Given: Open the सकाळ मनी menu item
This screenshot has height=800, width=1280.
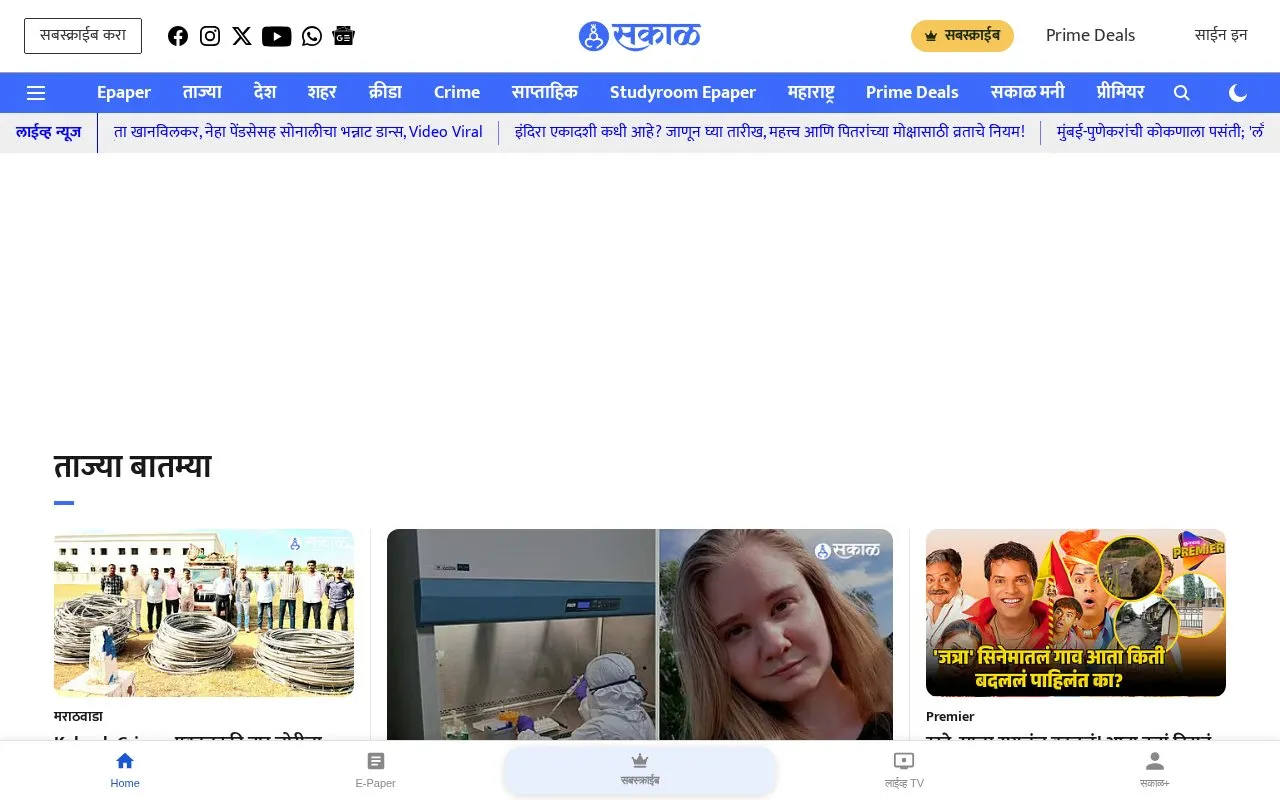Looking at the screenshot, I should click(1028, 93).
